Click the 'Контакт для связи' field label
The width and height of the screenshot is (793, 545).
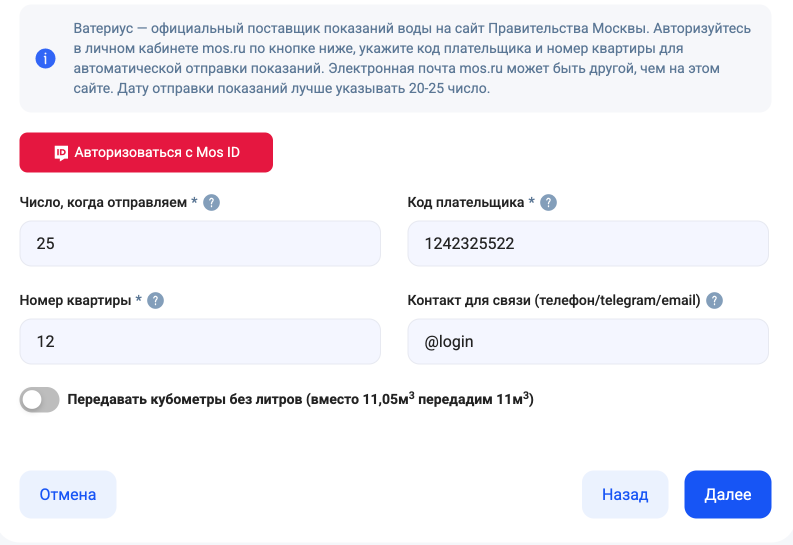[x=553, y=300]
